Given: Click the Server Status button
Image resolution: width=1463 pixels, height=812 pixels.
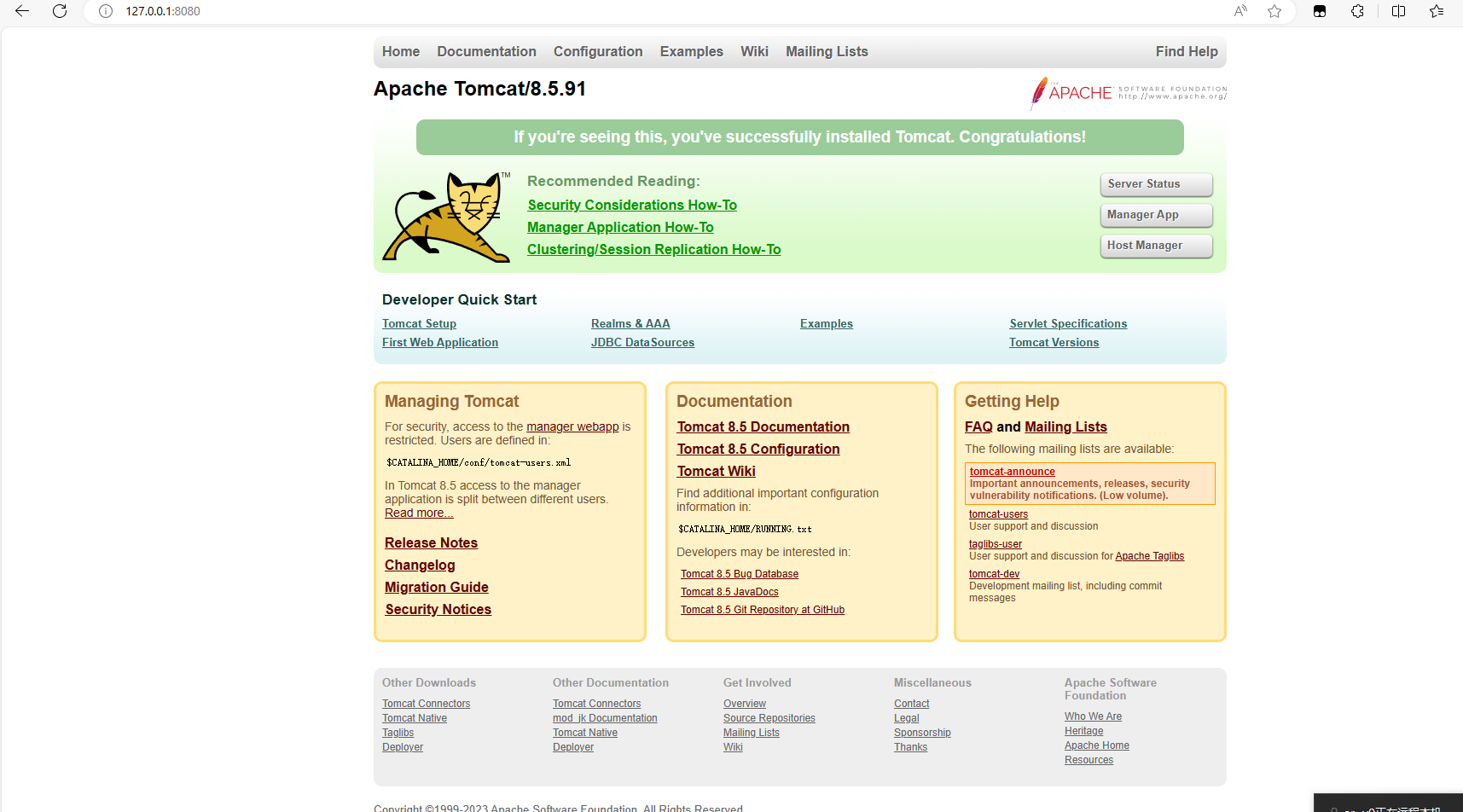Looking at the screenshot, I should (x=1157, y=184).
